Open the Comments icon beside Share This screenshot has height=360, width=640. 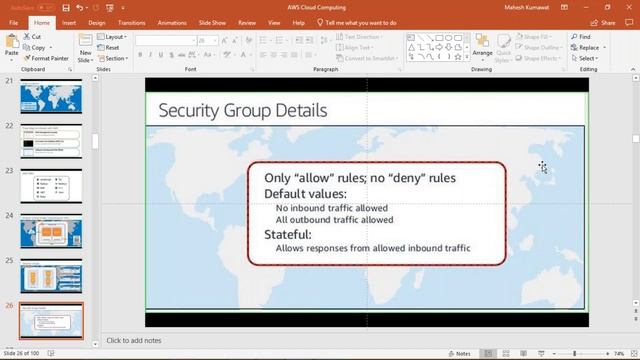tap(629, 23)
